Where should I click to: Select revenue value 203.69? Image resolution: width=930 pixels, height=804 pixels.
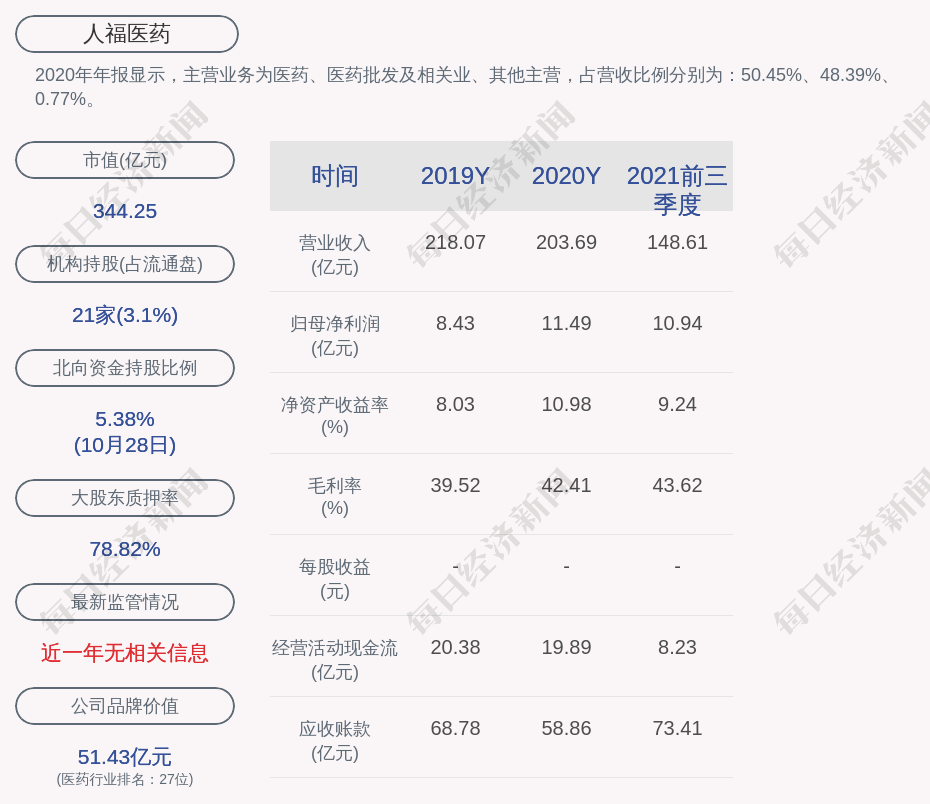click(x=566, y=243)
